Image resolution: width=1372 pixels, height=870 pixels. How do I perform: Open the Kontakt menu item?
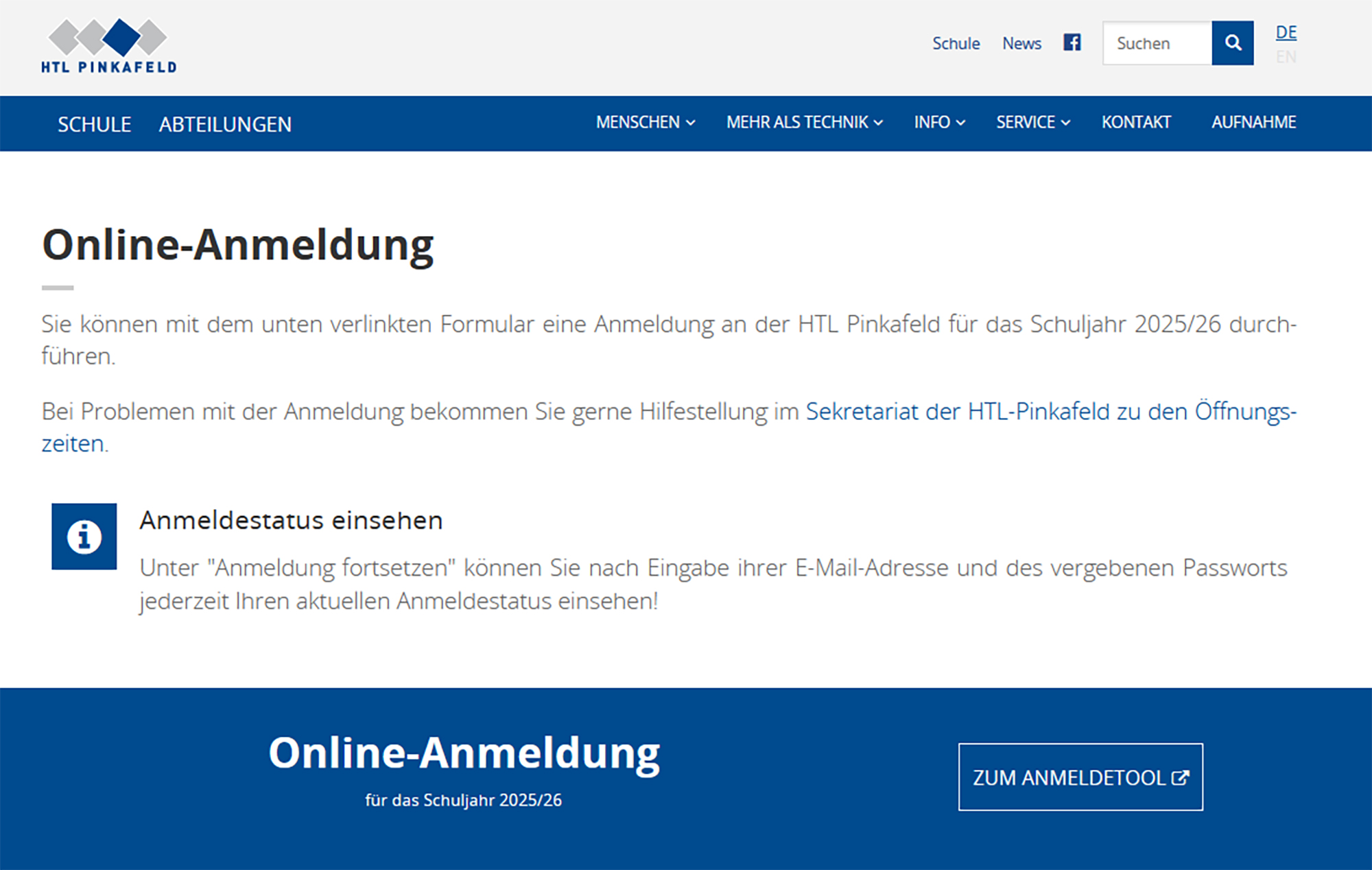click(x=1136, y=122)
